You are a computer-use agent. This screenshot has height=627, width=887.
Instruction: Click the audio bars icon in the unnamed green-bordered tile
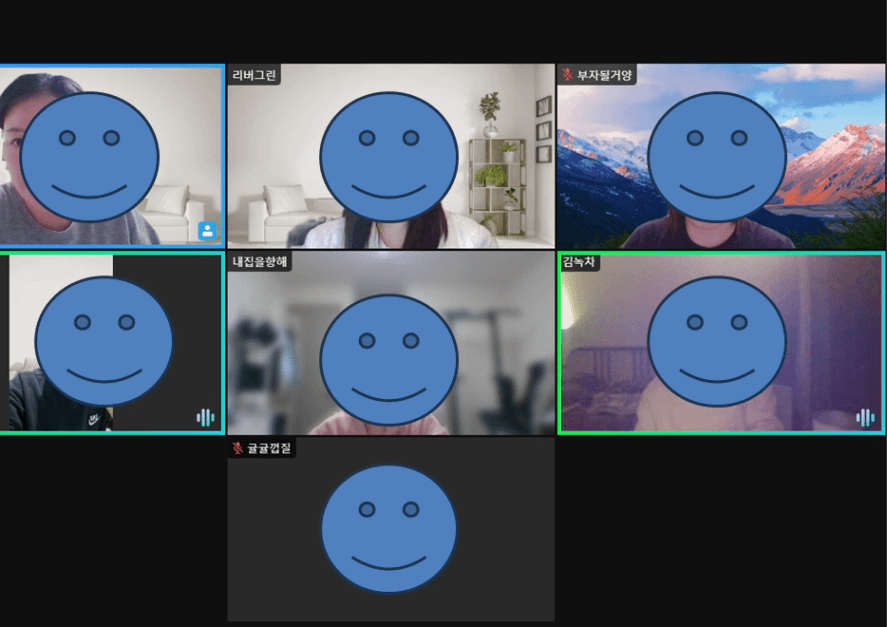205,417
